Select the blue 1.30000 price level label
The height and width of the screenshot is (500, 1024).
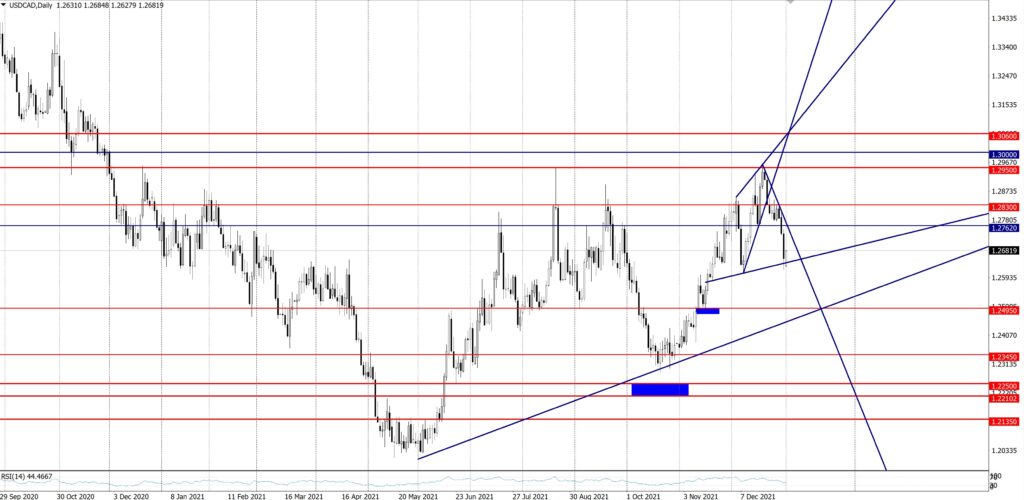1004,154
